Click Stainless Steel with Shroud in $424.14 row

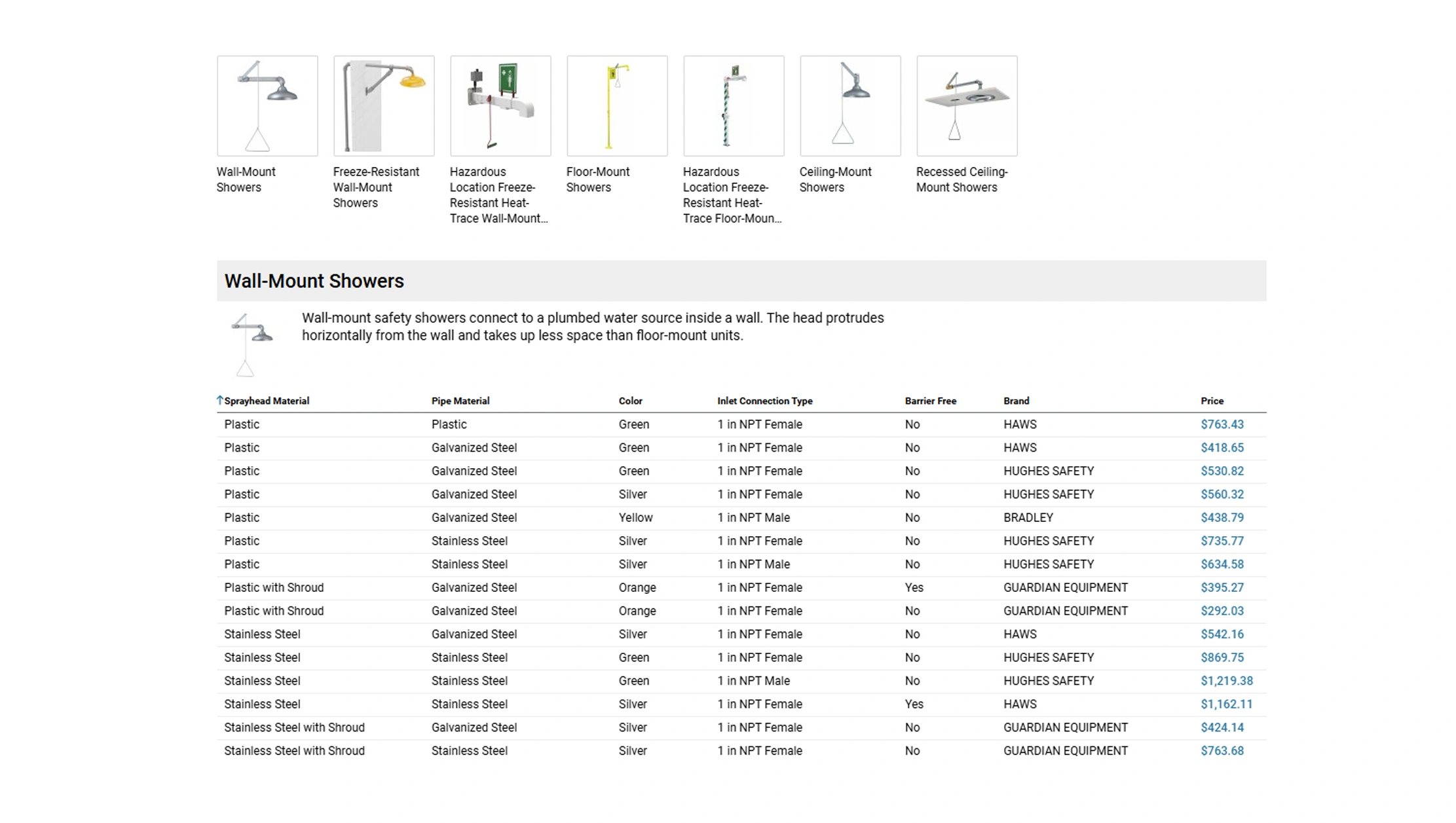pos(295,727)
